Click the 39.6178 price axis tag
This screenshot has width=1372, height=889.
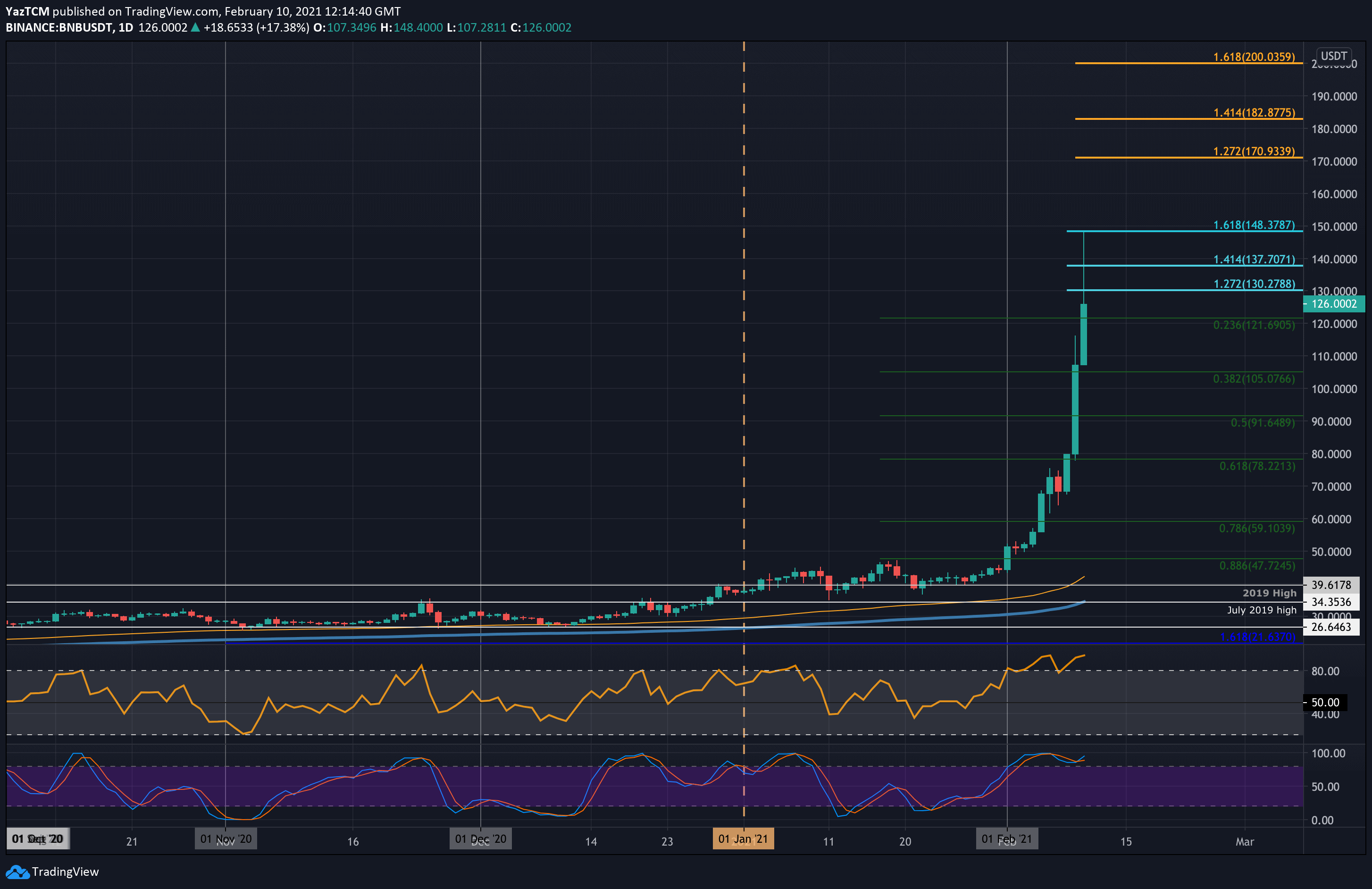tap(1331, 585)
